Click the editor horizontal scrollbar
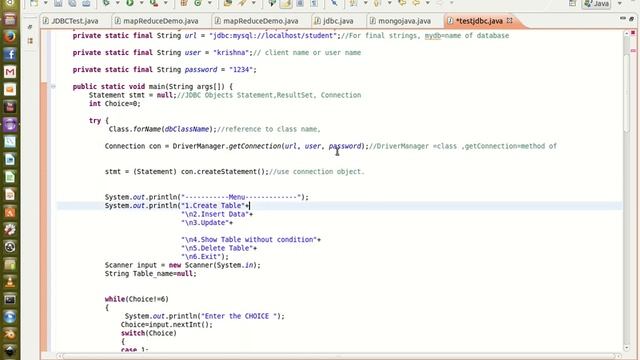This screenshot has height=360, width=640. coord(338,356)
